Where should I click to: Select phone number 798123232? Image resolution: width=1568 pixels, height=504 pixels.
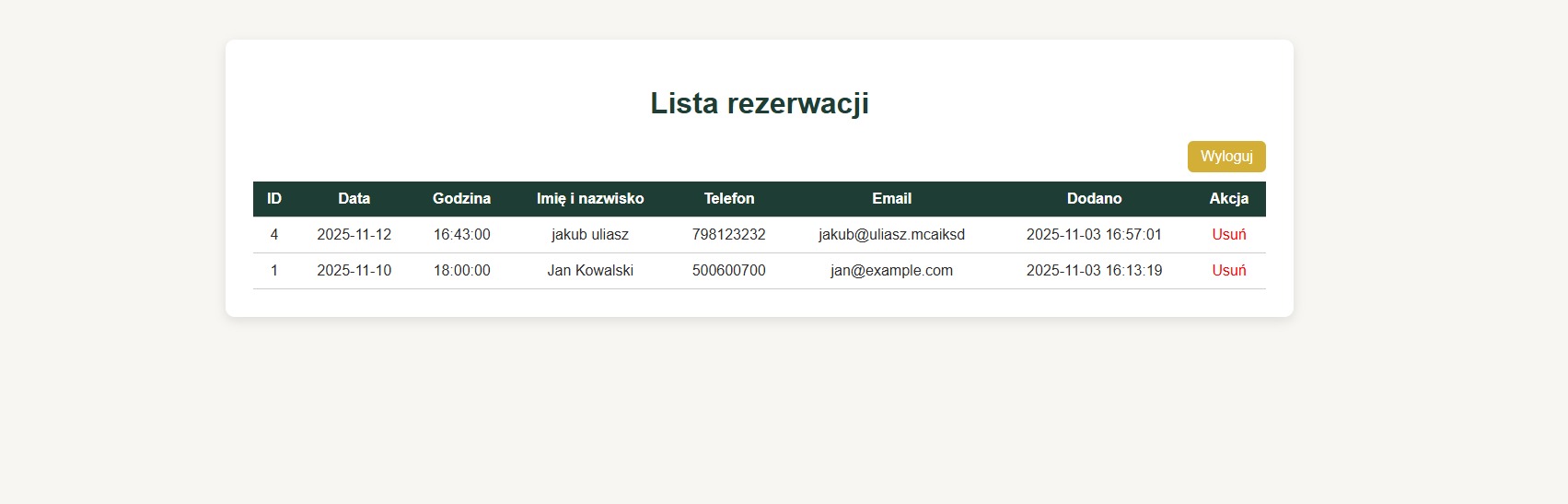tap(728, 235)
